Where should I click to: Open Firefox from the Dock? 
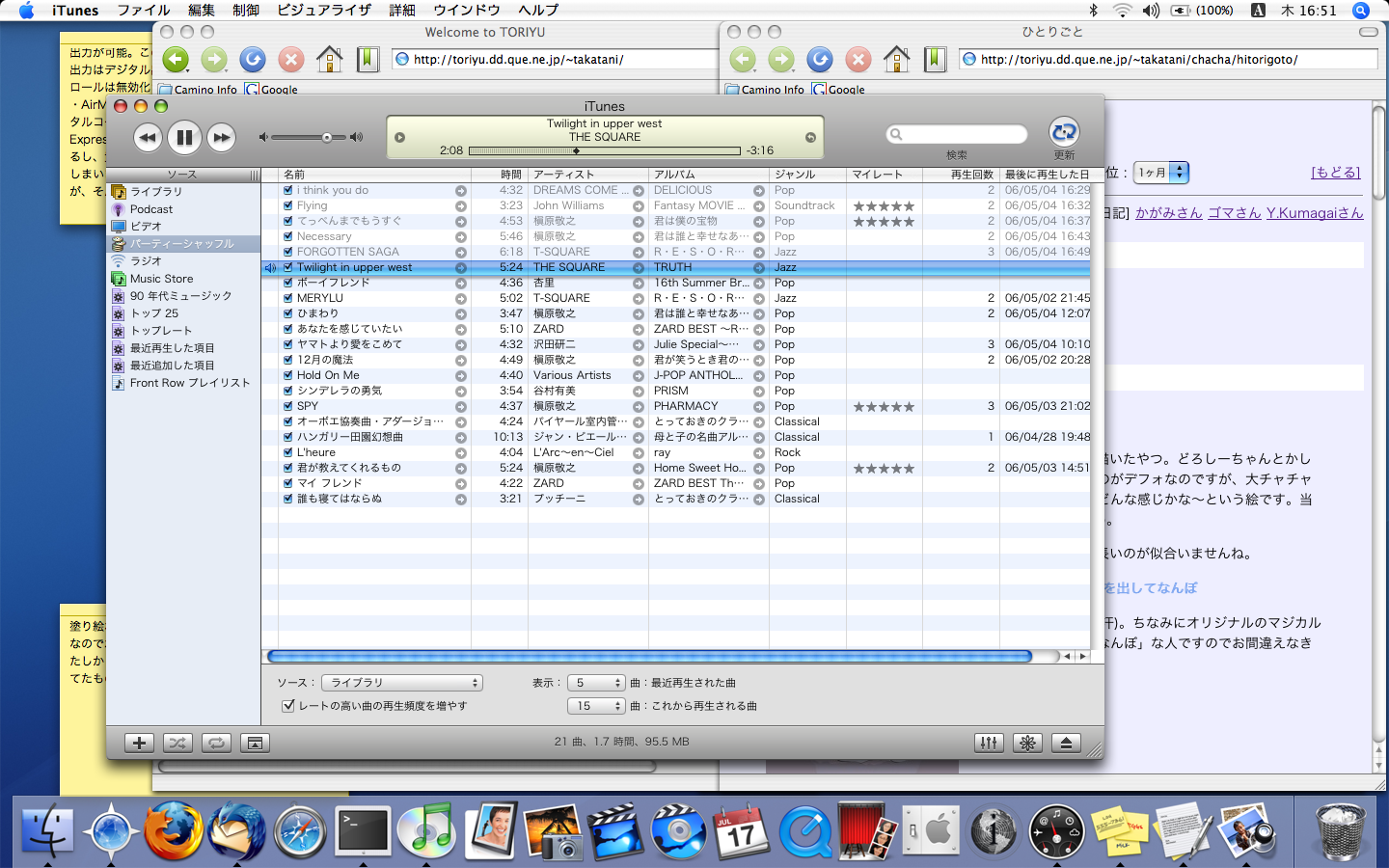click(174, 829)
